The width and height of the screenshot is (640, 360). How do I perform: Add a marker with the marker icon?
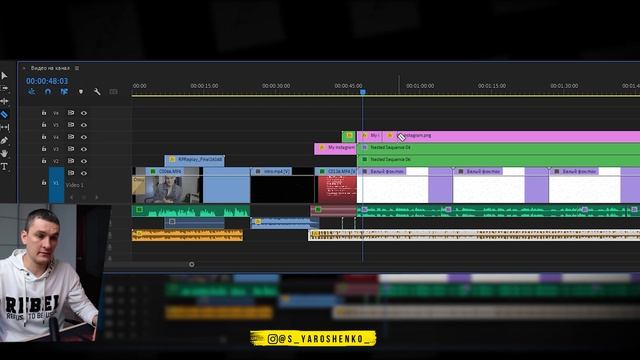pyautogui.click(x=81, y=92)
